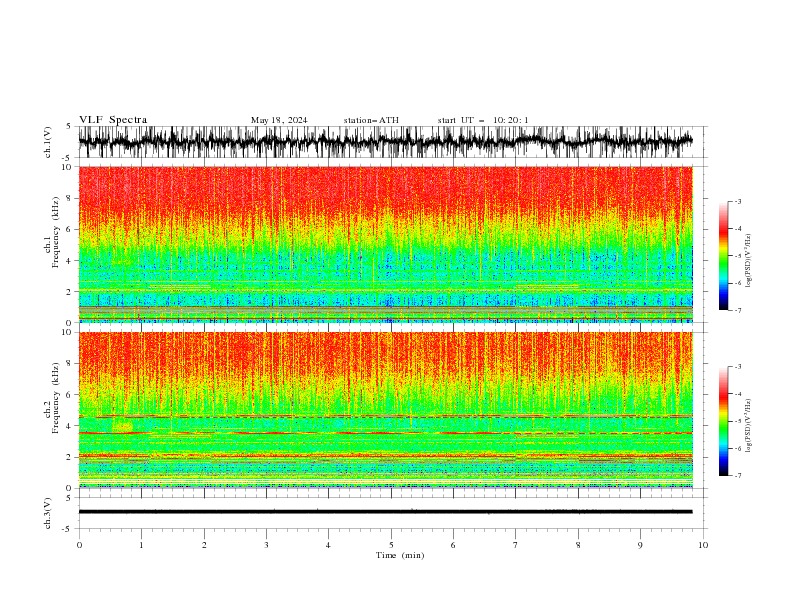Click the "-7" value on ch.2 colorbar
This screenshot has width=792, height=612.
737,475
